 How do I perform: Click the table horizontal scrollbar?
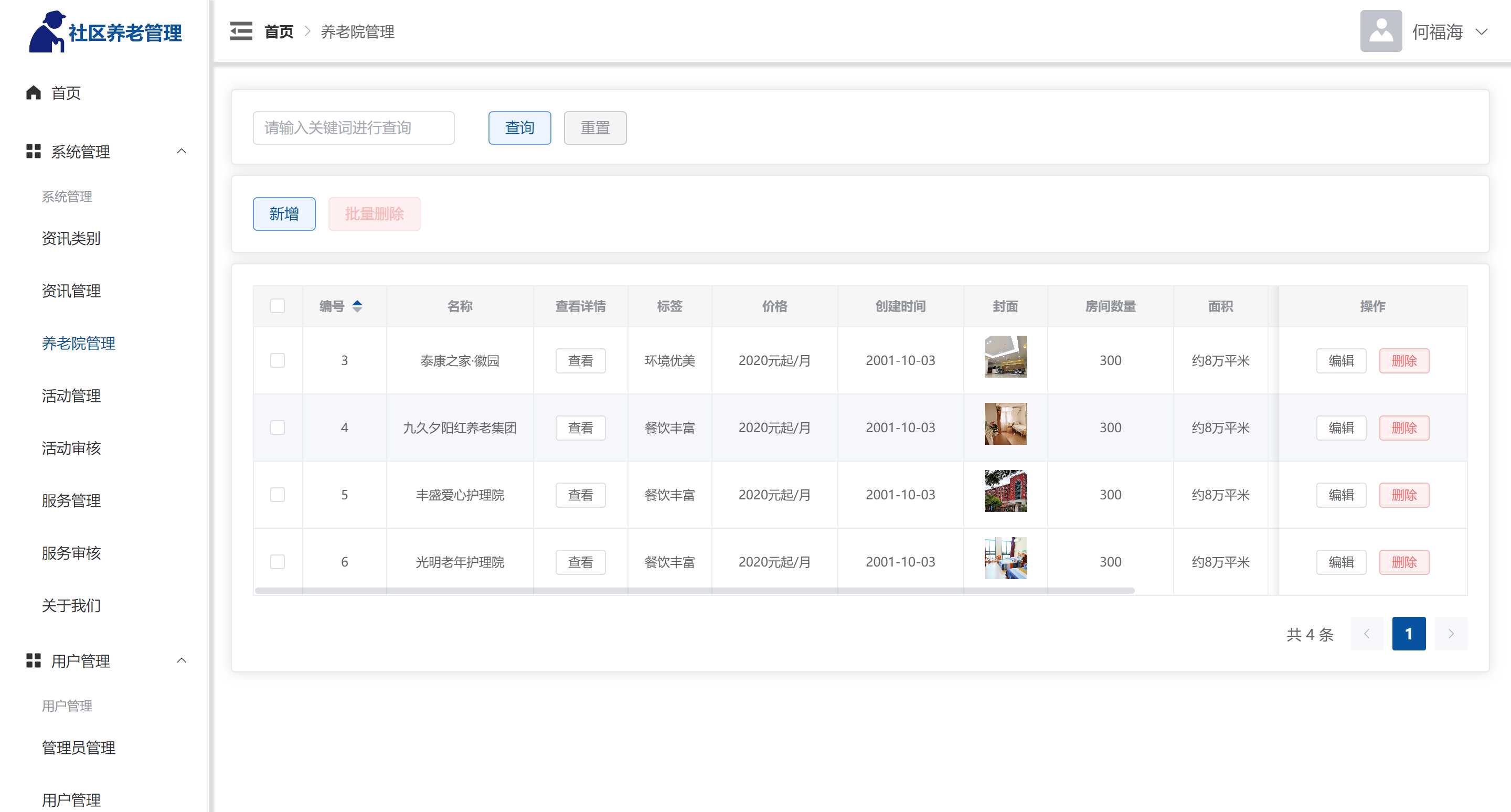(x=695, y=591)
